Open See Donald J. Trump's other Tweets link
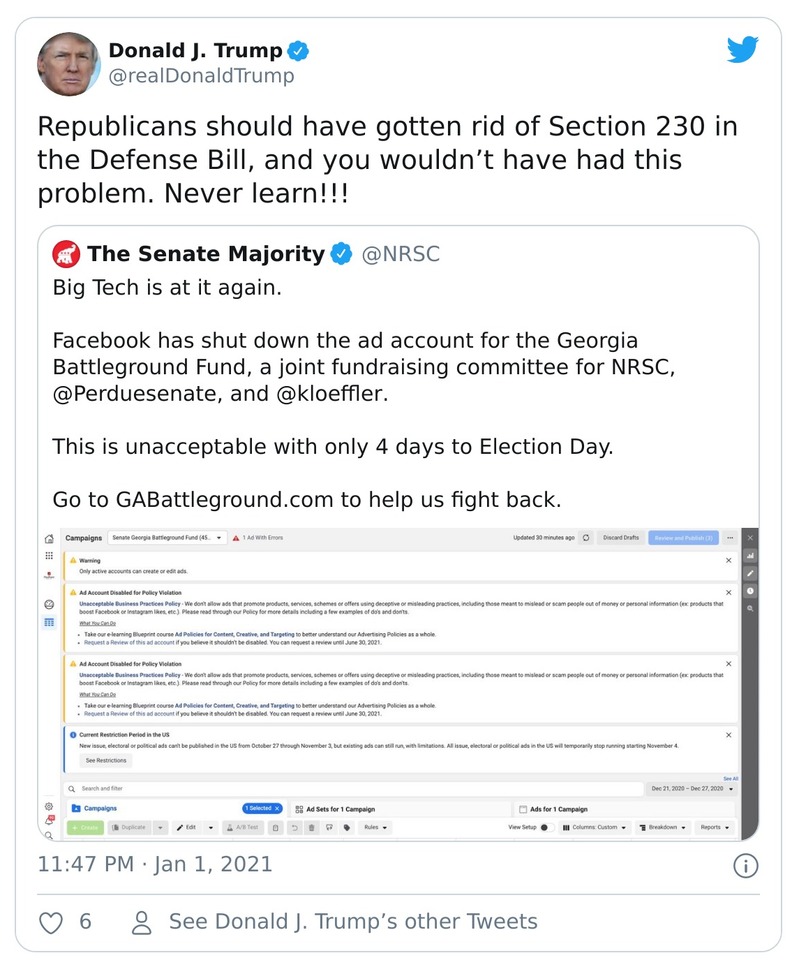This screenshot has height=967, width=799. [x=353, y=922]
